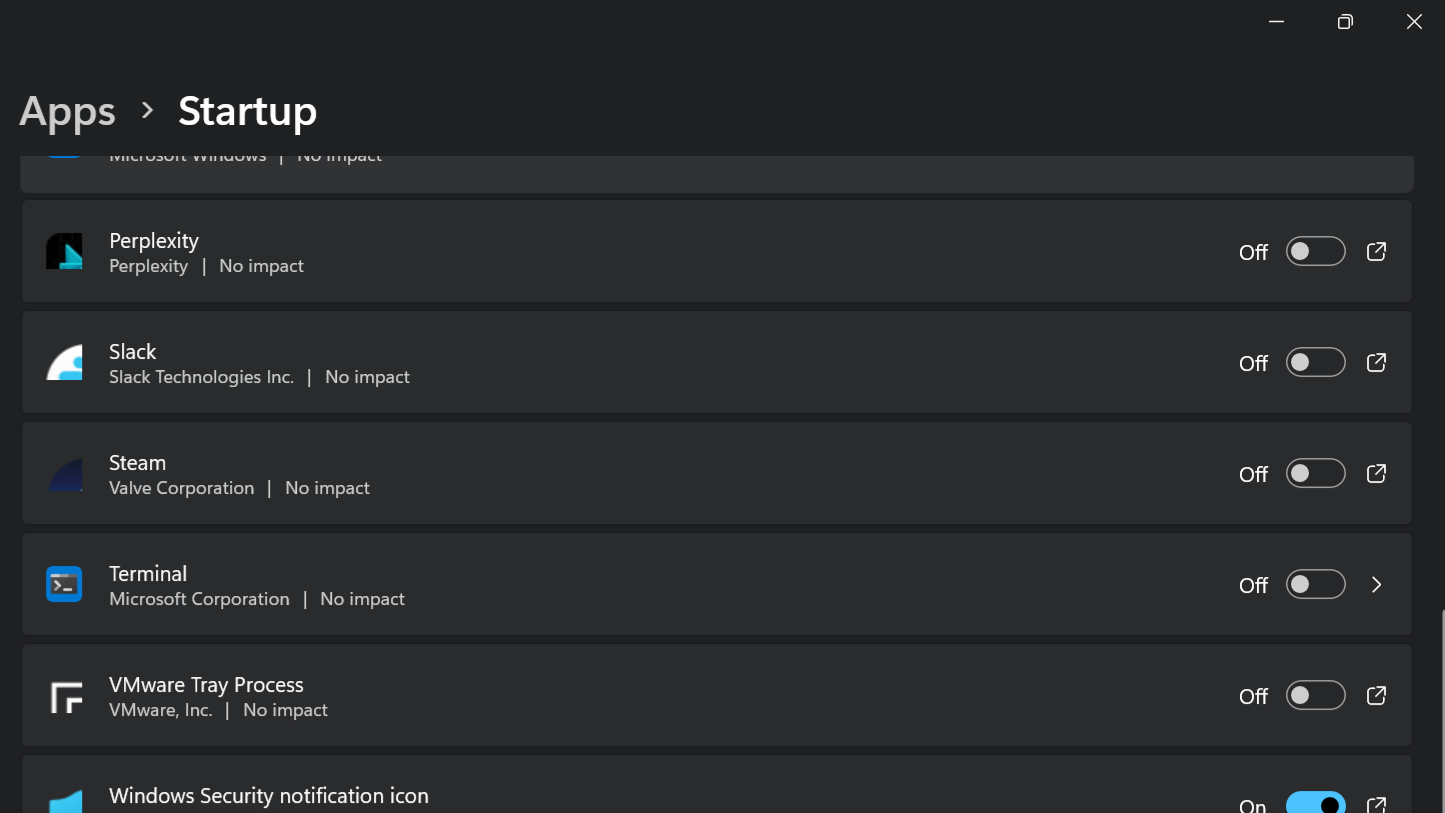The image size is (1445, 813).
Task: Click the VMware Tray Process icon
Action: (64, 695)
